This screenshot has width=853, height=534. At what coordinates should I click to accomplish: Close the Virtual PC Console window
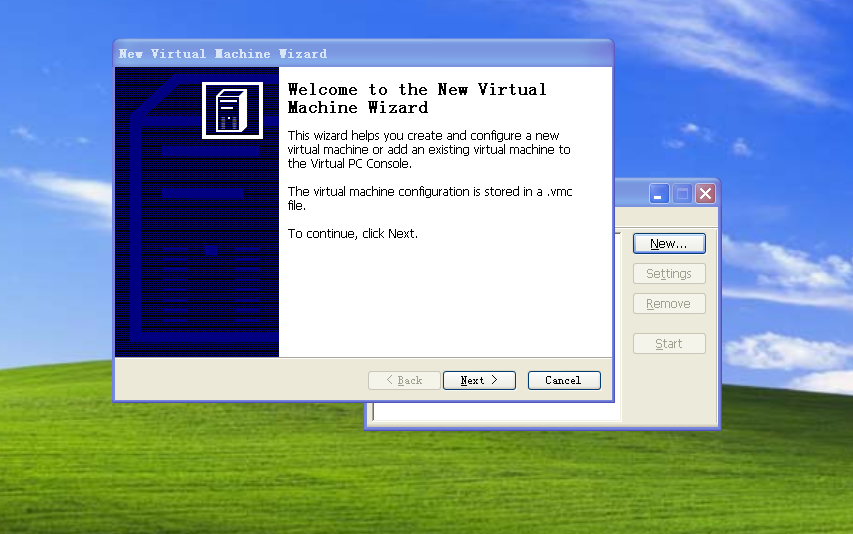tap(706, 194)
